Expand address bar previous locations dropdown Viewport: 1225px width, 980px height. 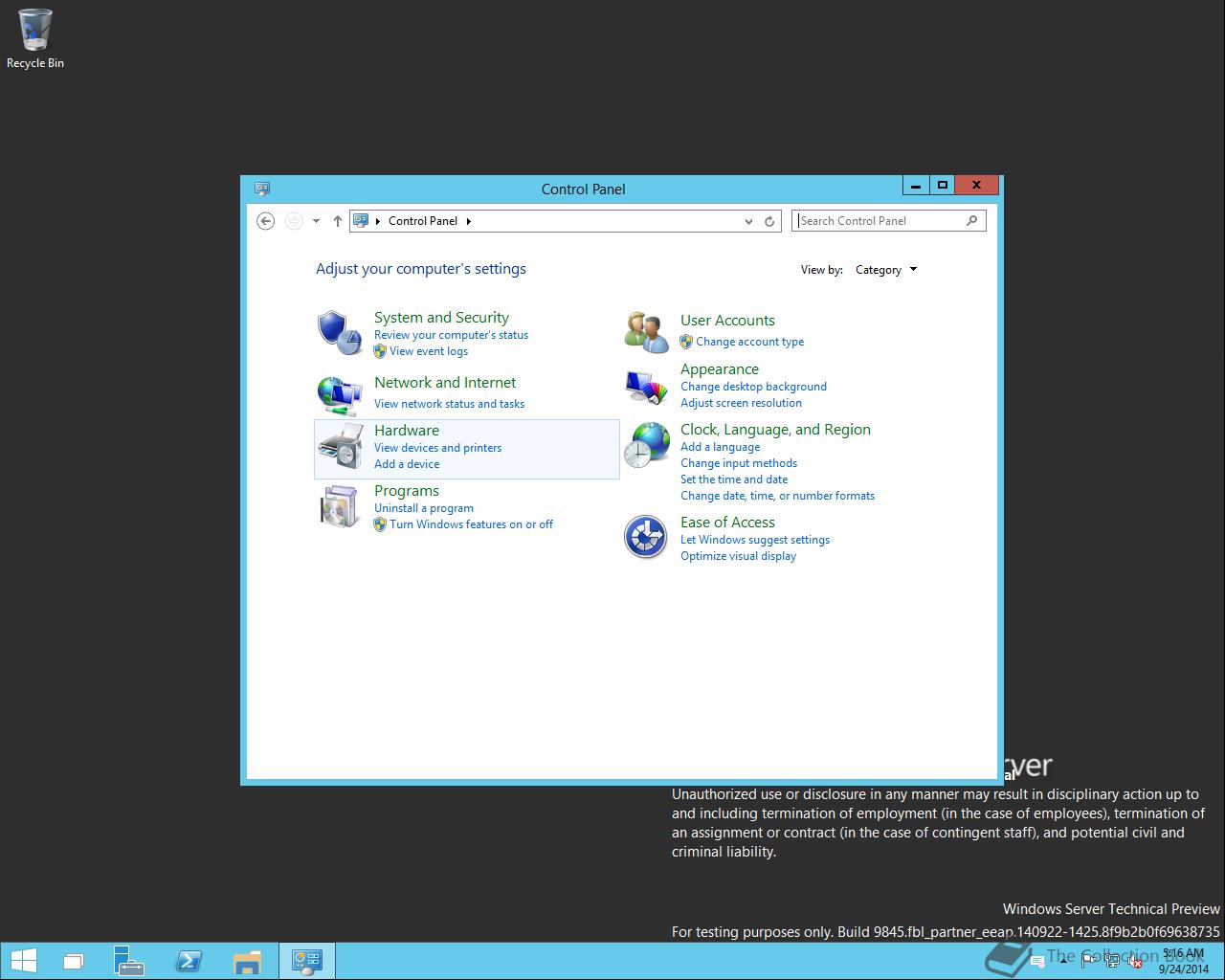point(748,221)
